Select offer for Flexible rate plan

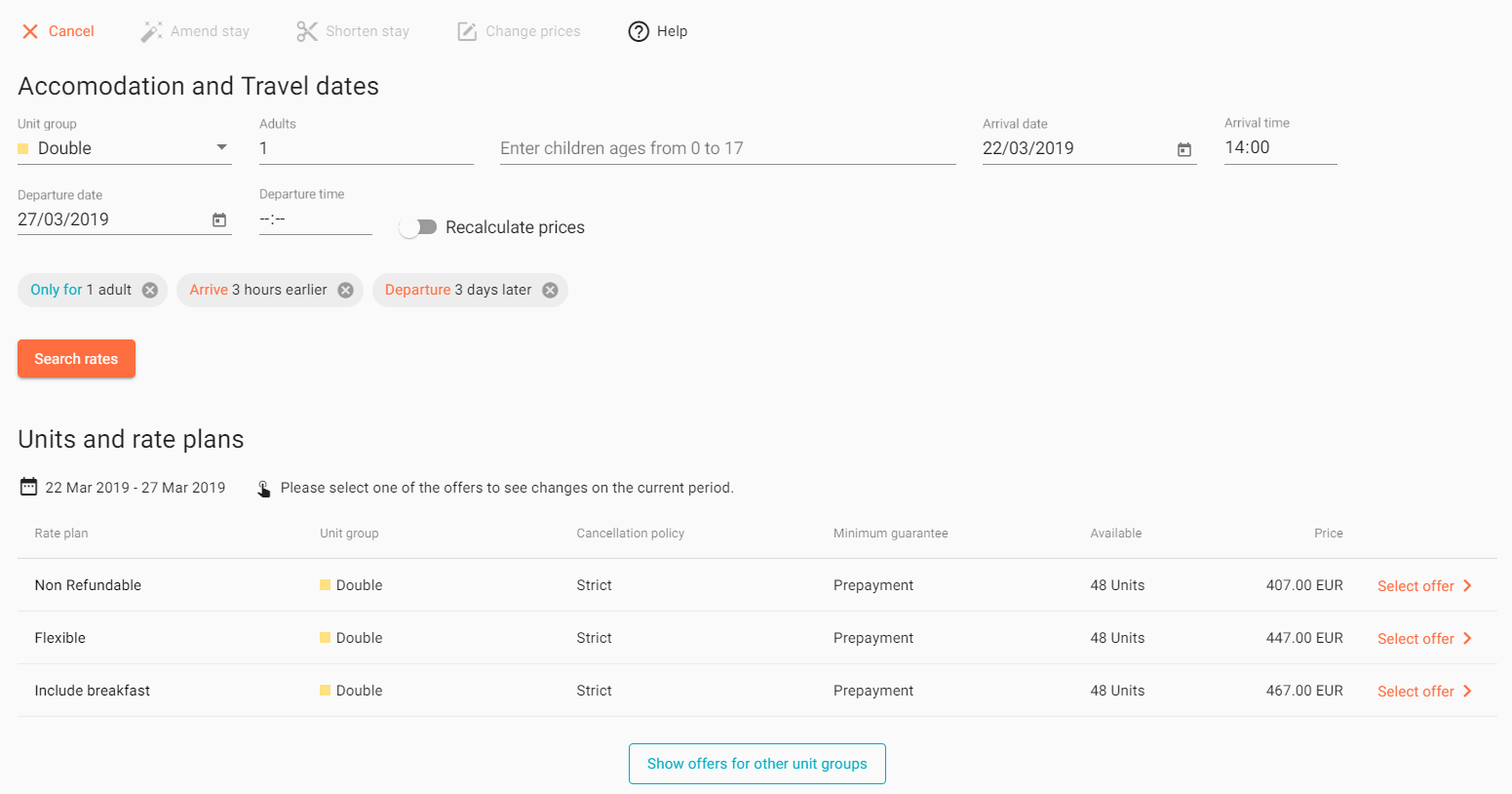pos(1424,638)
